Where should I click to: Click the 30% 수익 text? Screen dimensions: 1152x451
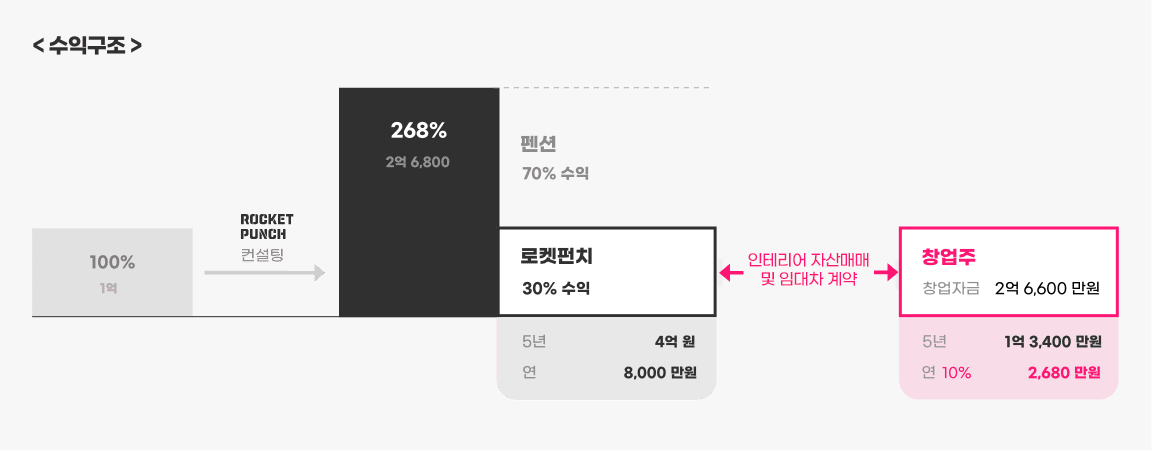pyautogui.click(x=556, y=289)
